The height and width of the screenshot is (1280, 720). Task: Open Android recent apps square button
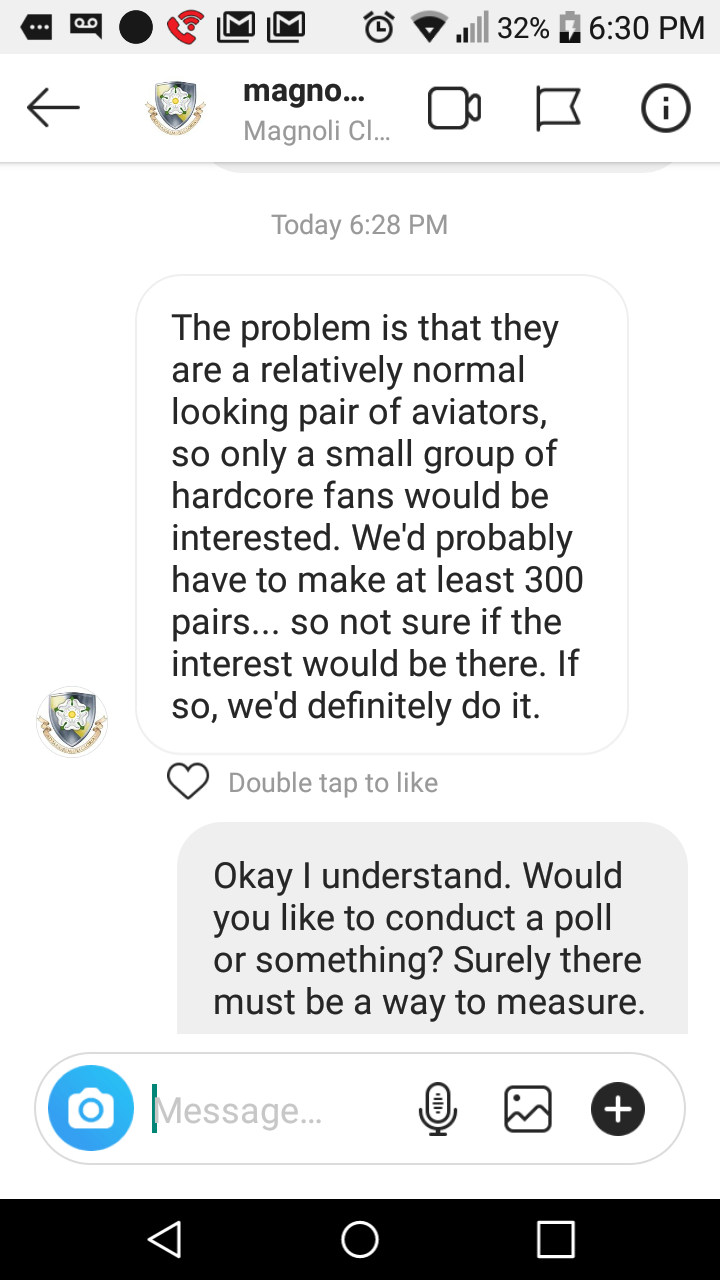[556, 1239]
